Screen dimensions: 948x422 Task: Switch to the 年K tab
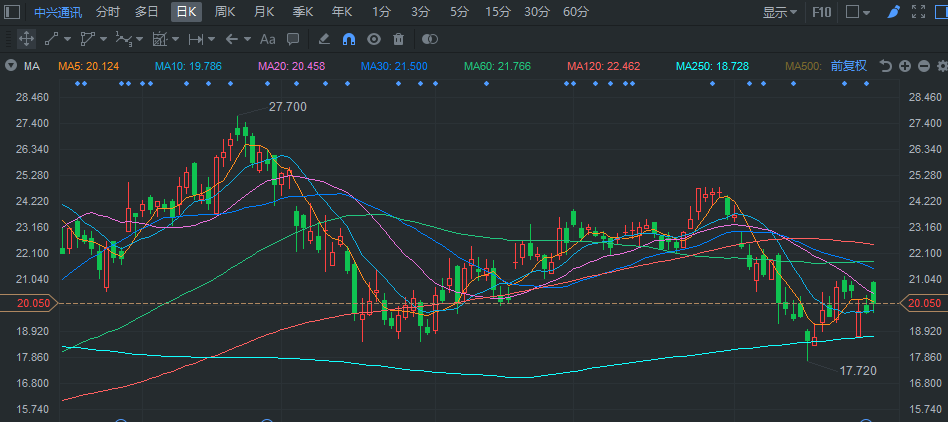(x=342, y=11)
